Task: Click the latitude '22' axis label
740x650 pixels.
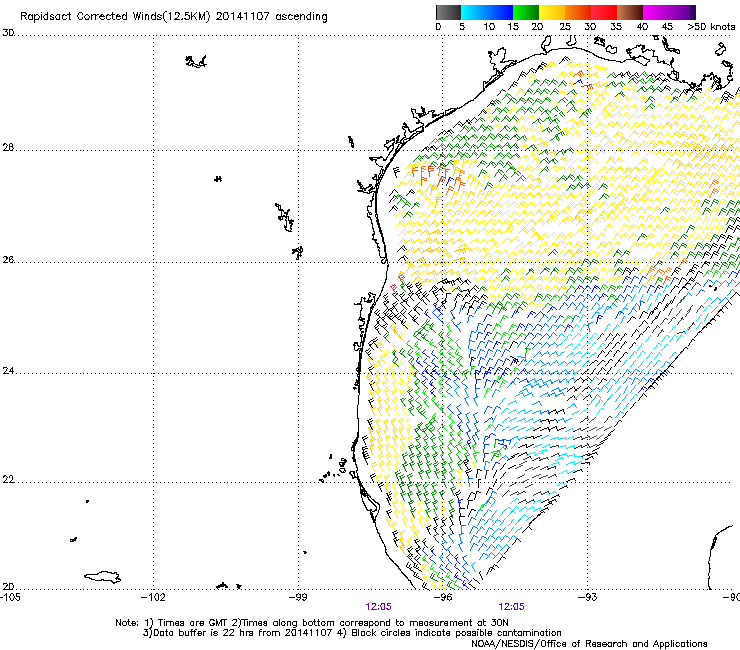Action: pyautogui.click(x=8, y=480)
